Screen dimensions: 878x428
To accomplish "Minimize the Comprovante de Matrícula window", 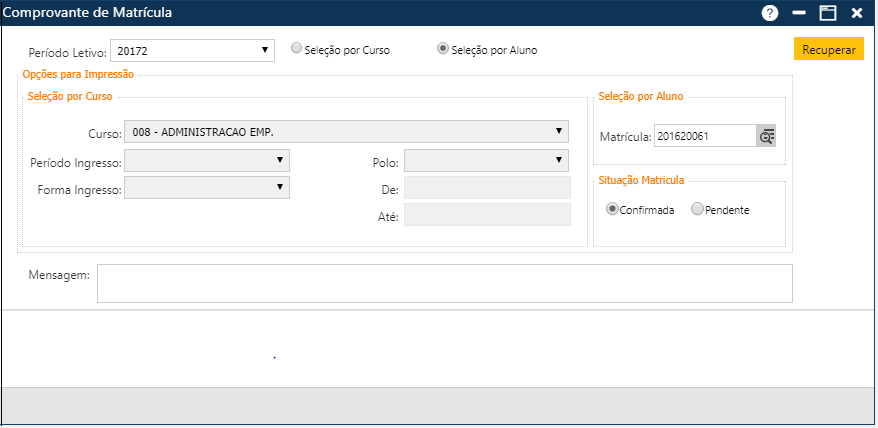I will tap(799, 13).
